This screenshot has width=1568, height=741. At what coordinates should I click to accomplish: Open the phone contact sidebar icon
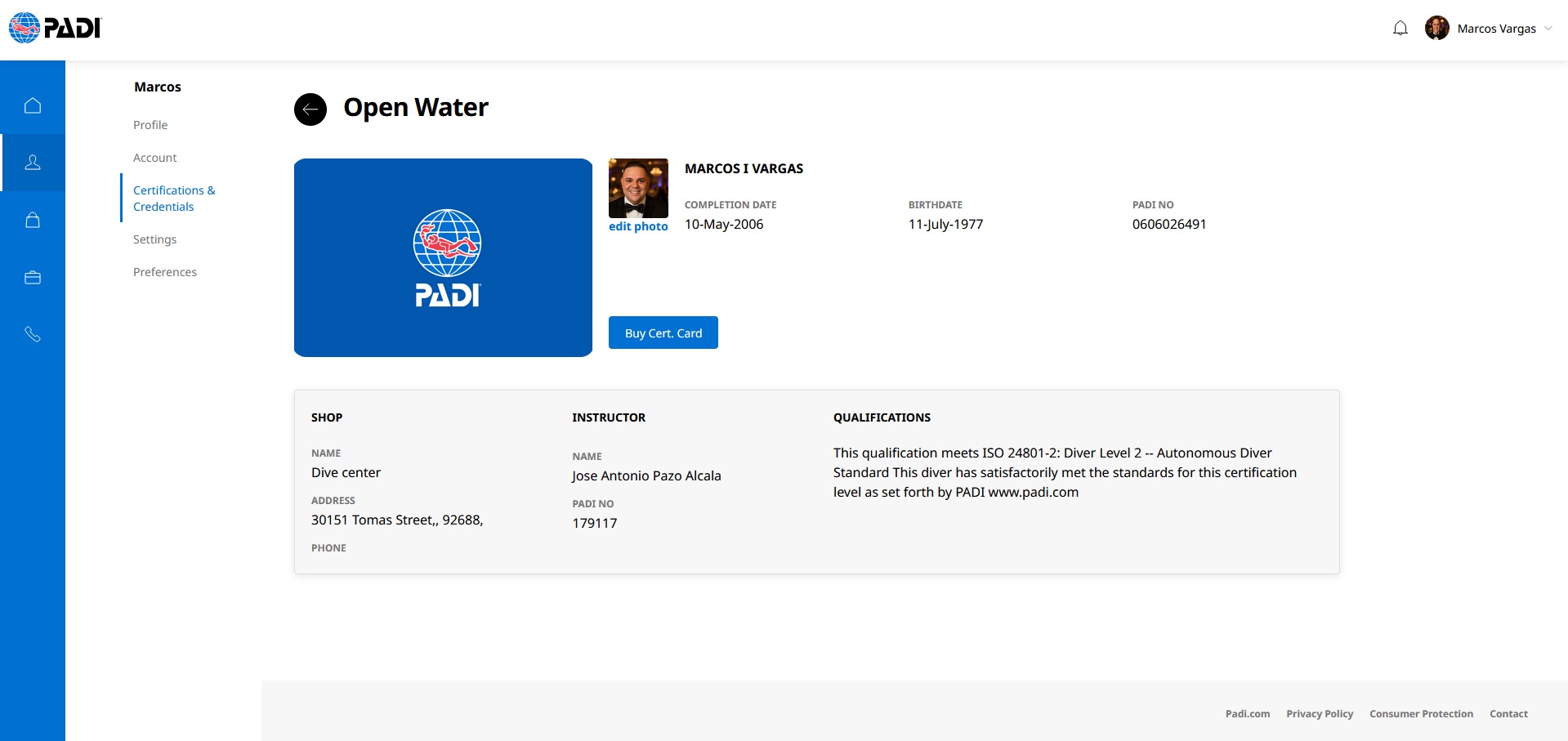[x=33, y=334]
